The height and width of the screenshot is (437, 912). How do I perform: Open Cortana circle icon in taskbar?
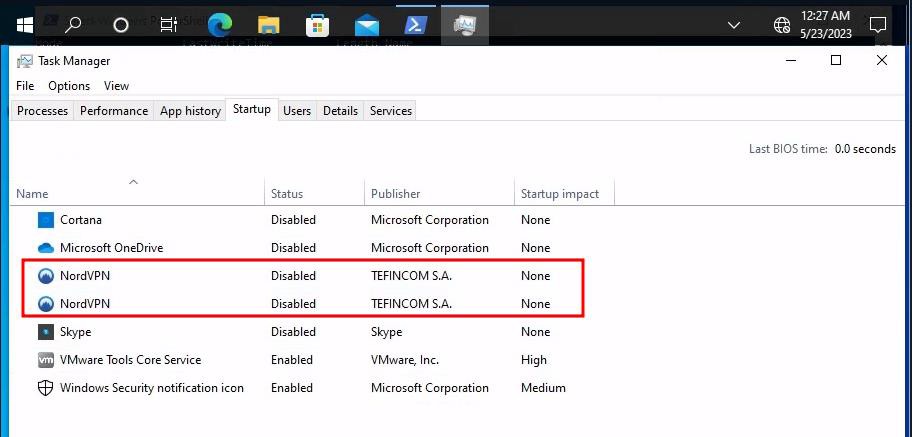(x=120, y=24)
